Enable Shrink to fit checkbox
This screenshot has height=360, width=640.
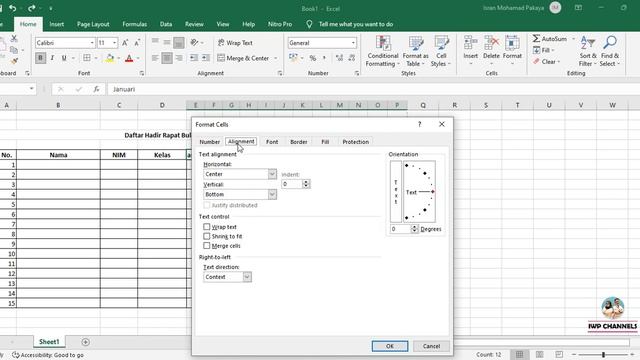coord(207,236)
